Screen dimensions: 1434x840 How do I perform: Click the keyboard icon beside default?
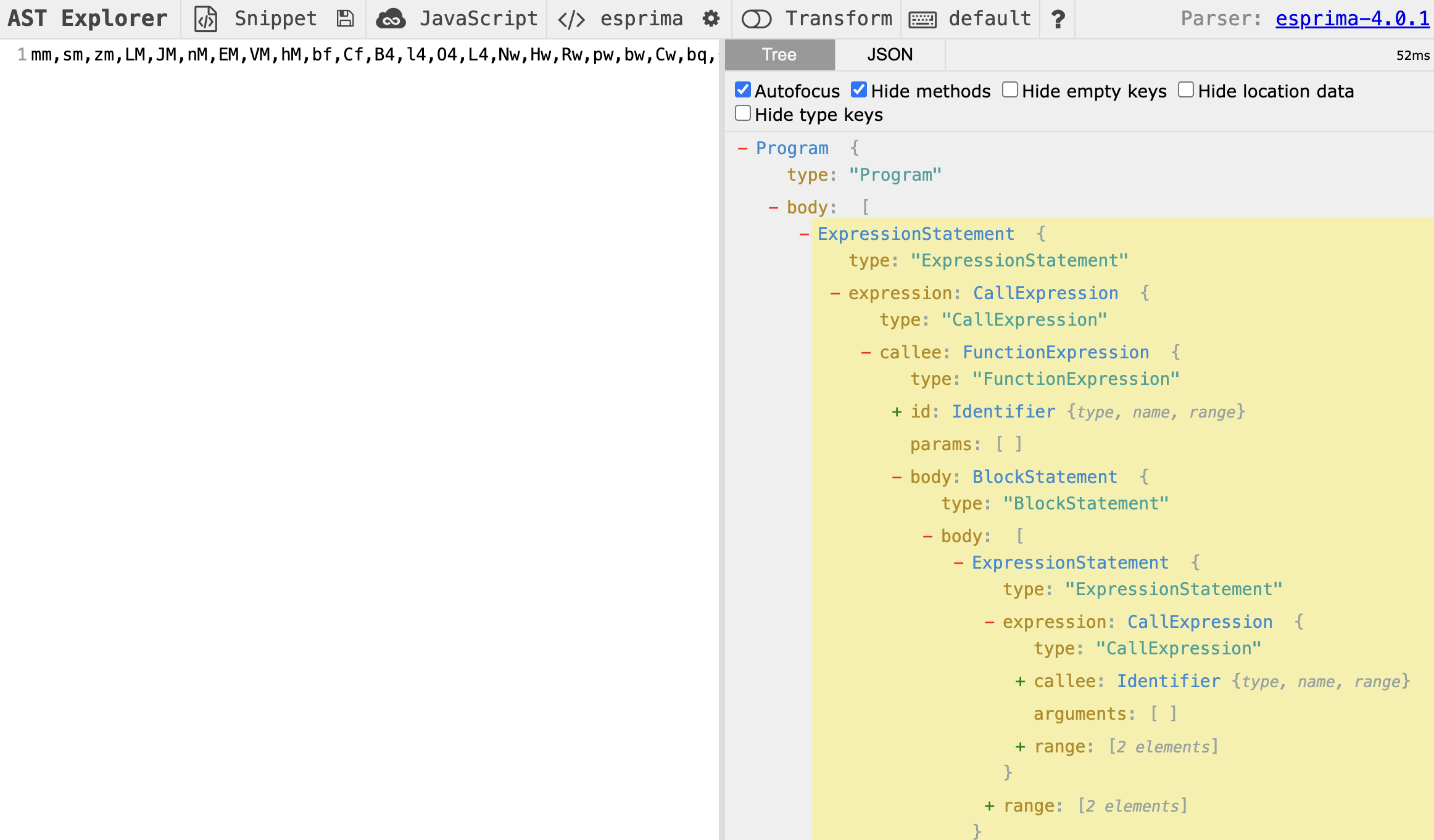pos(922,20)
